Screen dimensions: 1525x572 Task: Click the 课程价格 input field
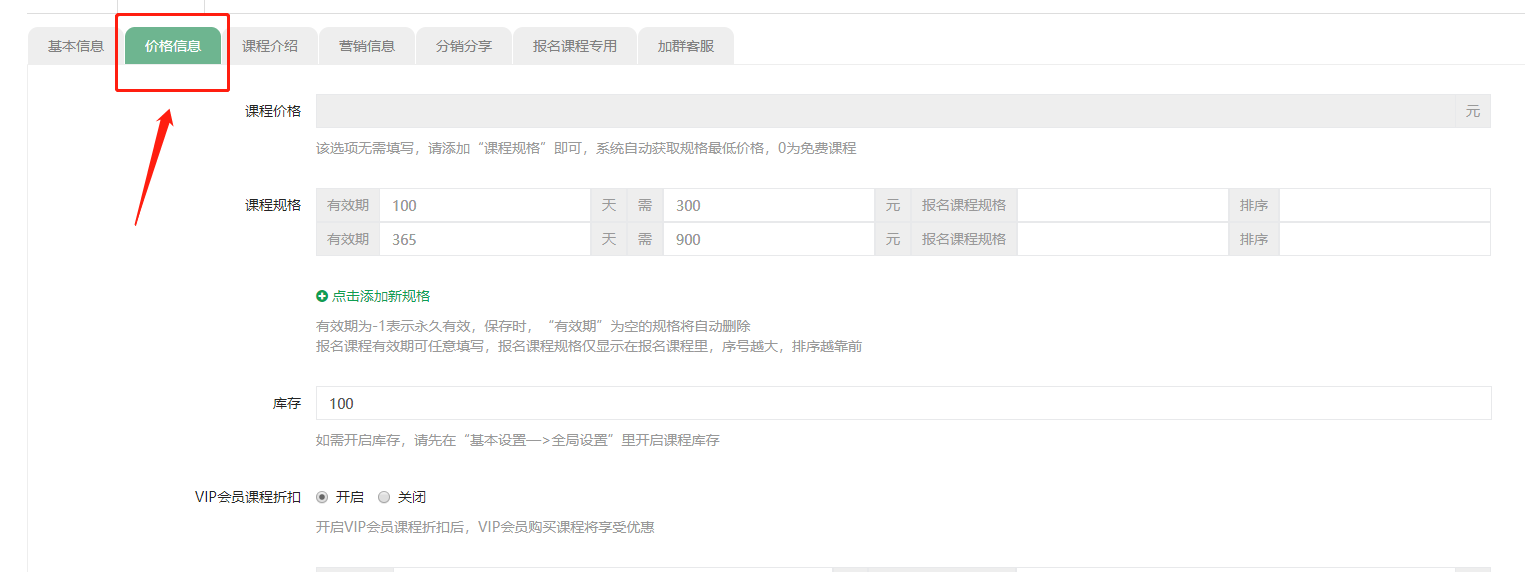(x=885, y=111)
